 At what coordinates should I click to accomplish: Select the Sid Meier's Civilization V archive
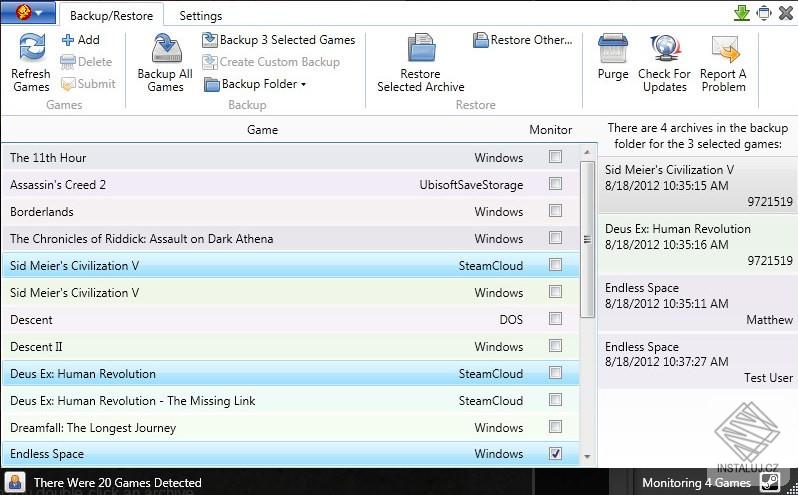pos(698,185)
